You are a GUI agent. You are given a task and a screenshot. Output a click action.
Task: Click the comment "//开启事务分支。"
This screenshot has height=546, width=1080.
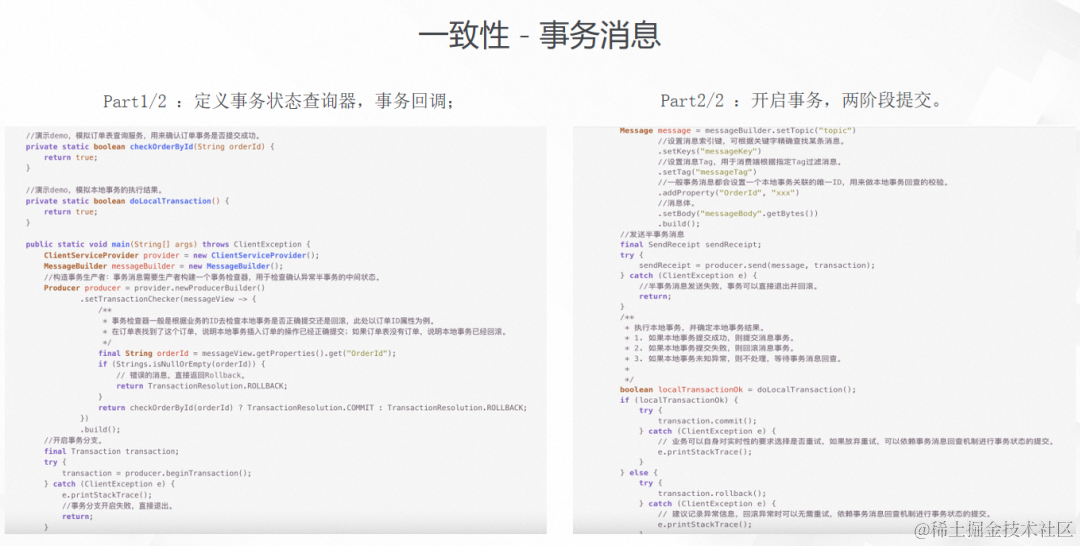coord(73,440)
